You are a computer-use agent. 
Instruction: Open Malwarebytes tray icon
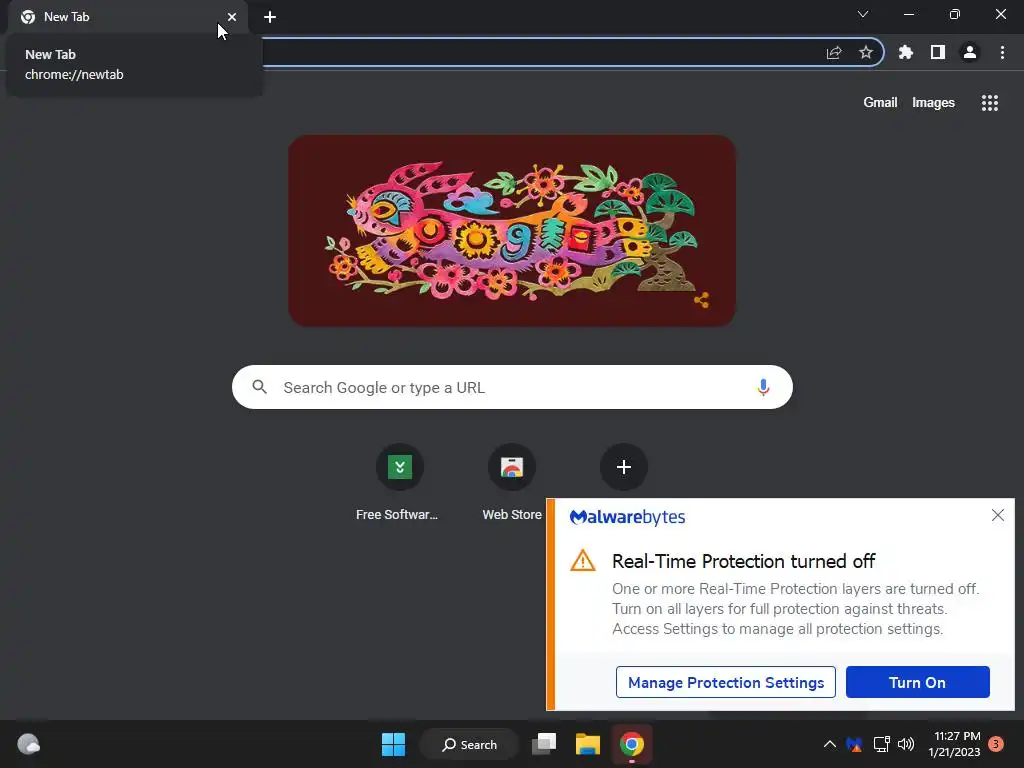click(854, 744)
